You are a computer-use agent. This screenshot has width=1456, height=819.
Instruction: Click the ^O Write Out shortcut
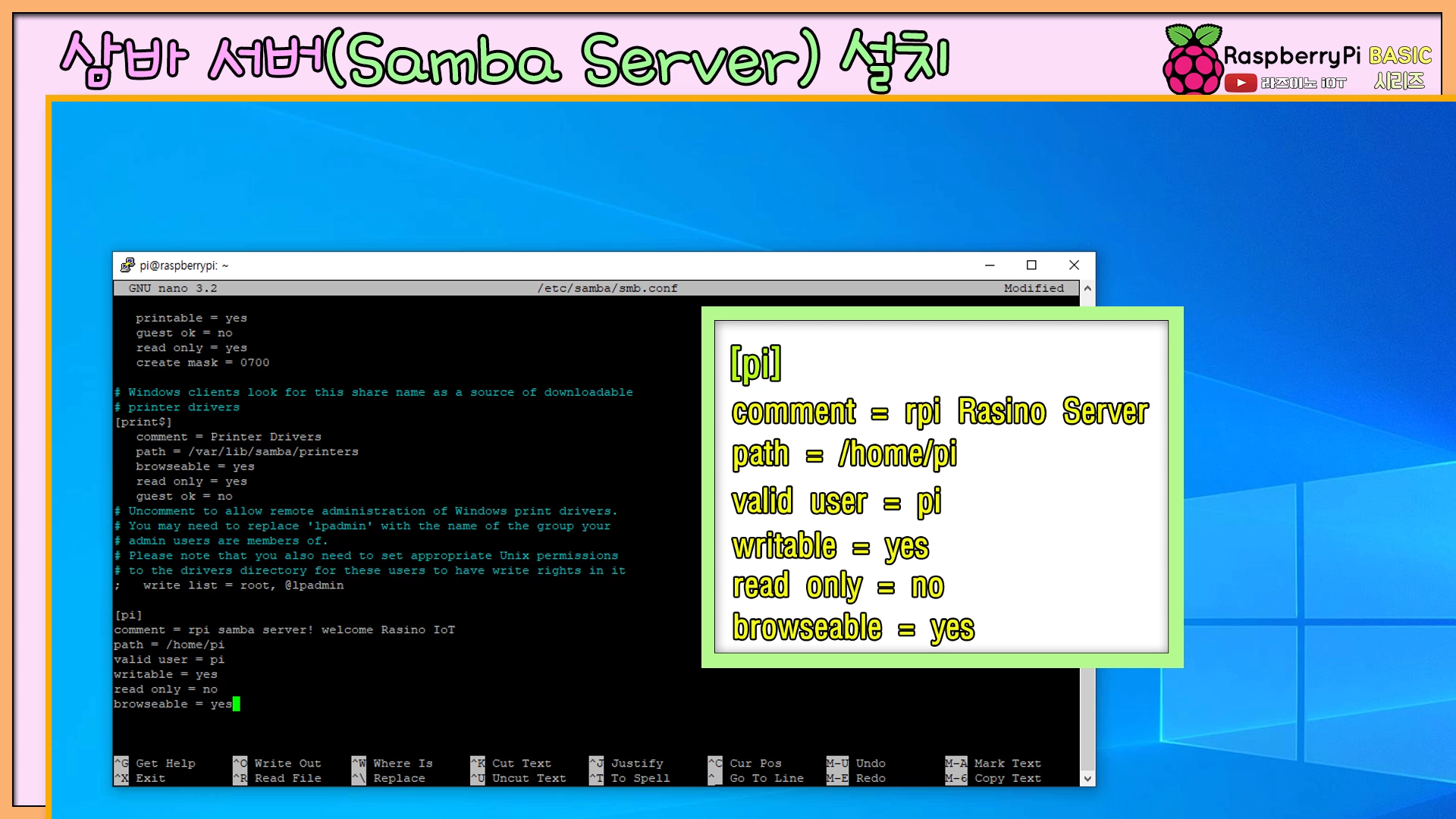[277, 763]
